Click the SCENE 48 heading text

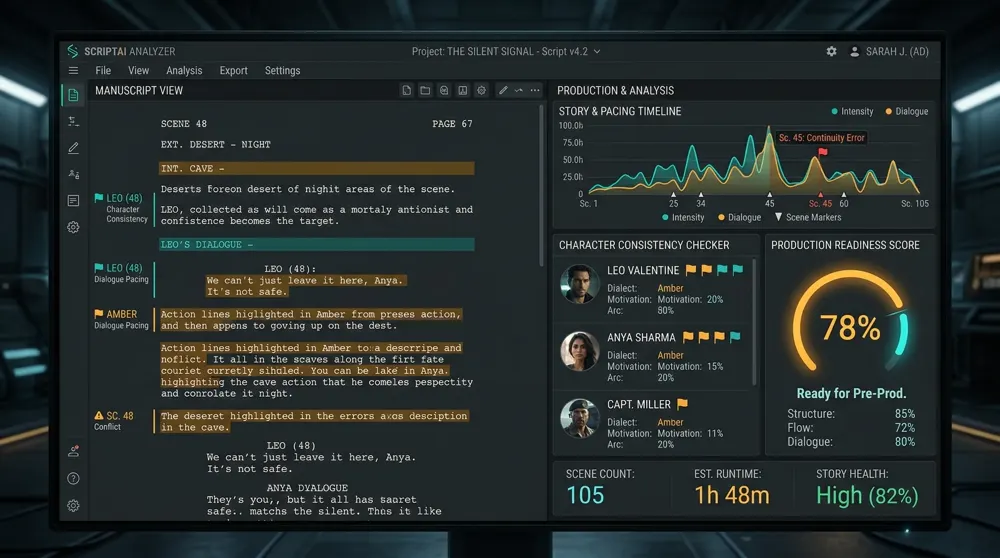(184, 124)
